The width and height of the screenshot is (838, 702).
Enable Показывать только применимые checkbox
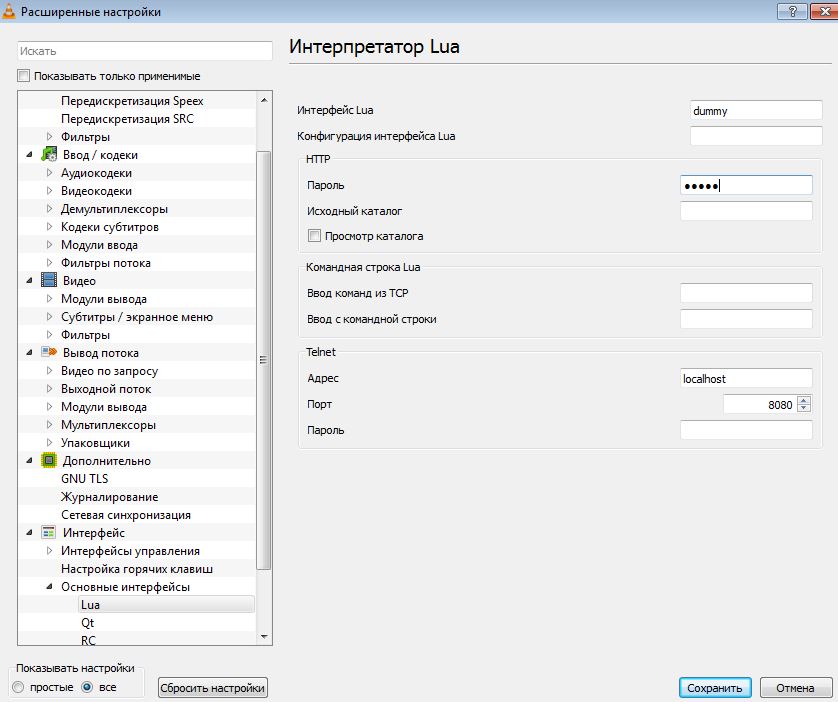click(24, 76)
